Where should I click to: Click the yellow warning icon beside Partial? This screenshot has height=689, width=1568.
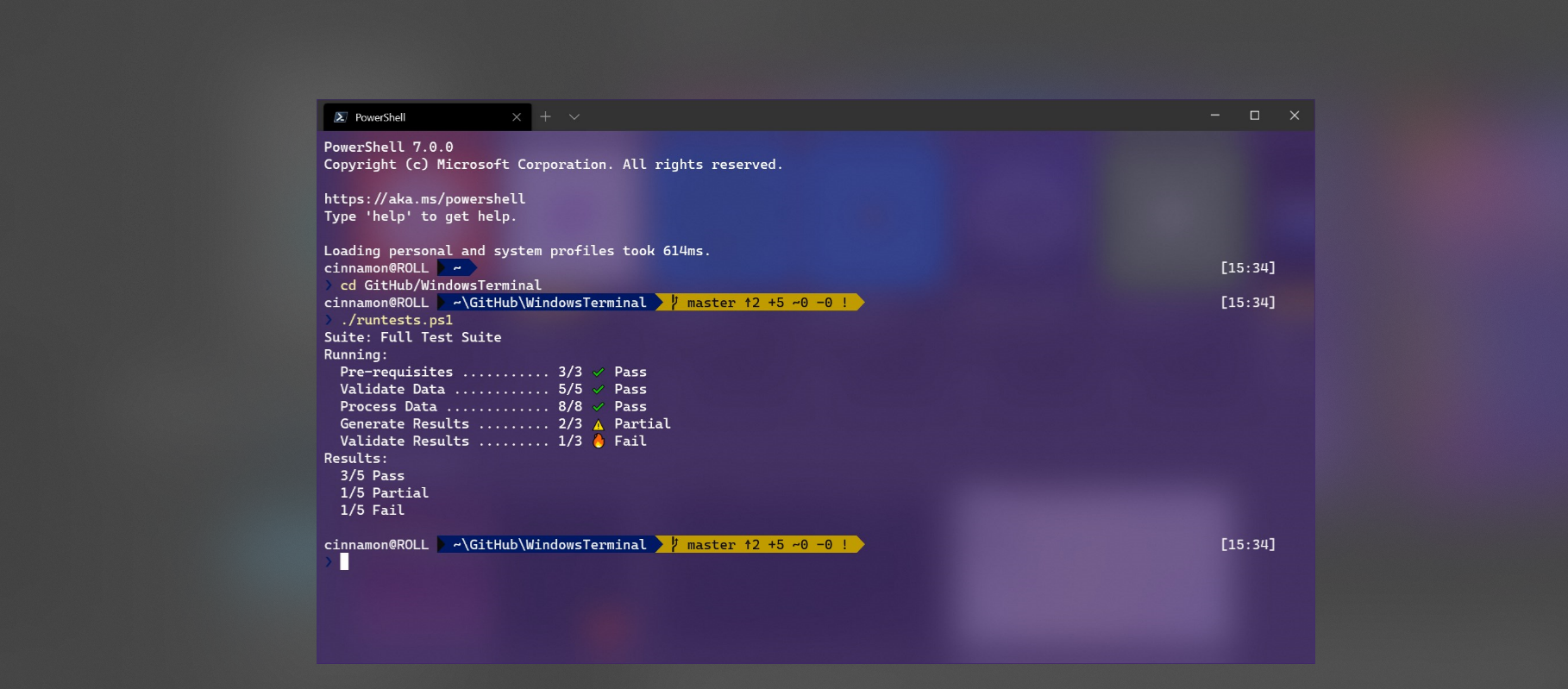point(599,424)
